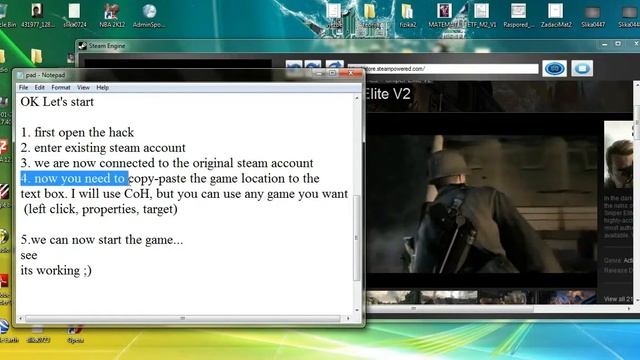The width and height of the screenshot is (640, 360).
Task: Minimize the Steam Engine window
Action: coord(604,44)
